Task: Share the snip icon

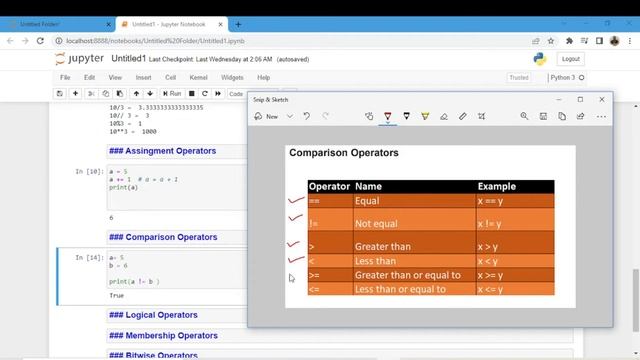Action: coord(580,116)
